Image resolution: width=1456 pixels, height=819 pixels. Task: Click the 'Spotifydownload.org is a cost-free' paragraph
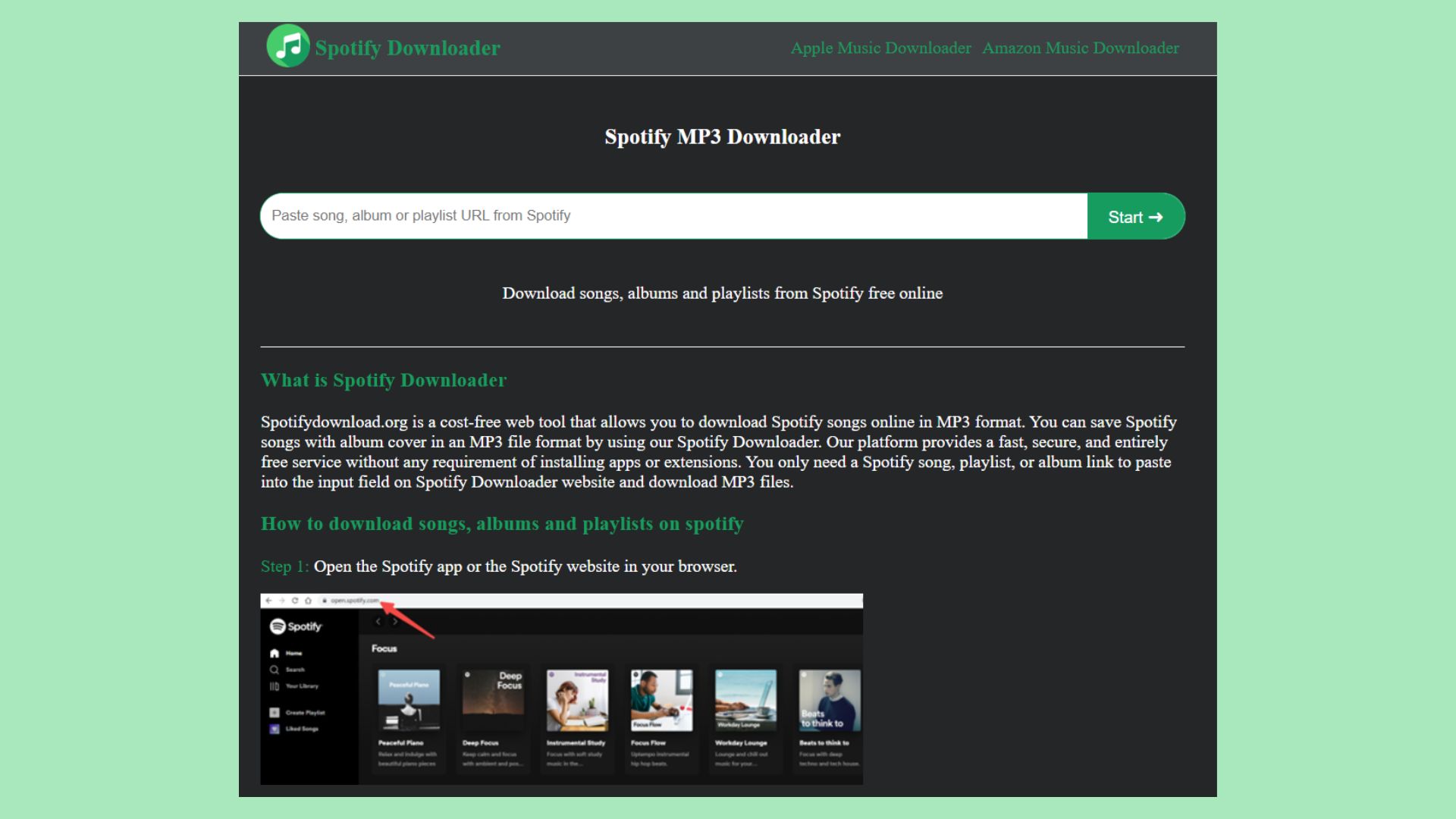coord(719,452)
